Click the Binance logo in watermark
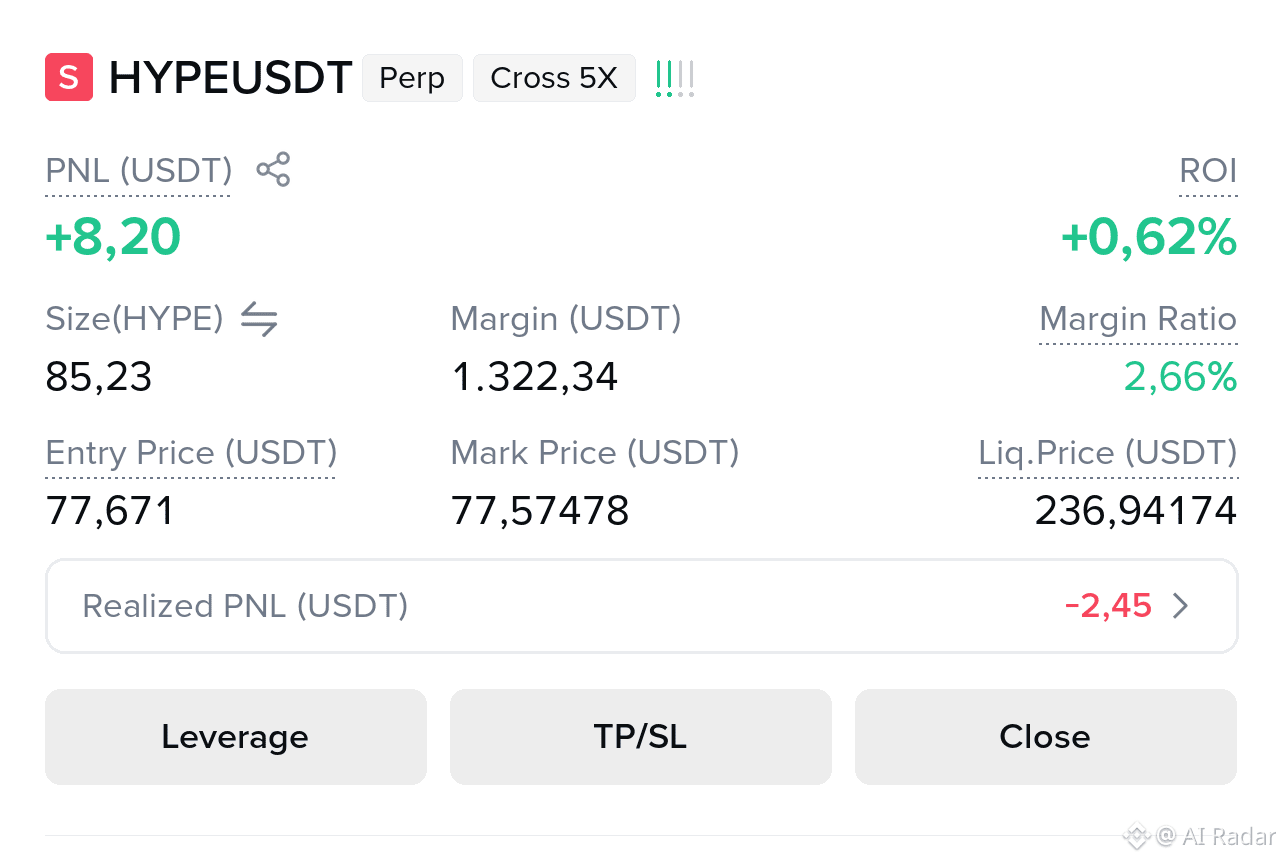 [x=1135, y=836]
